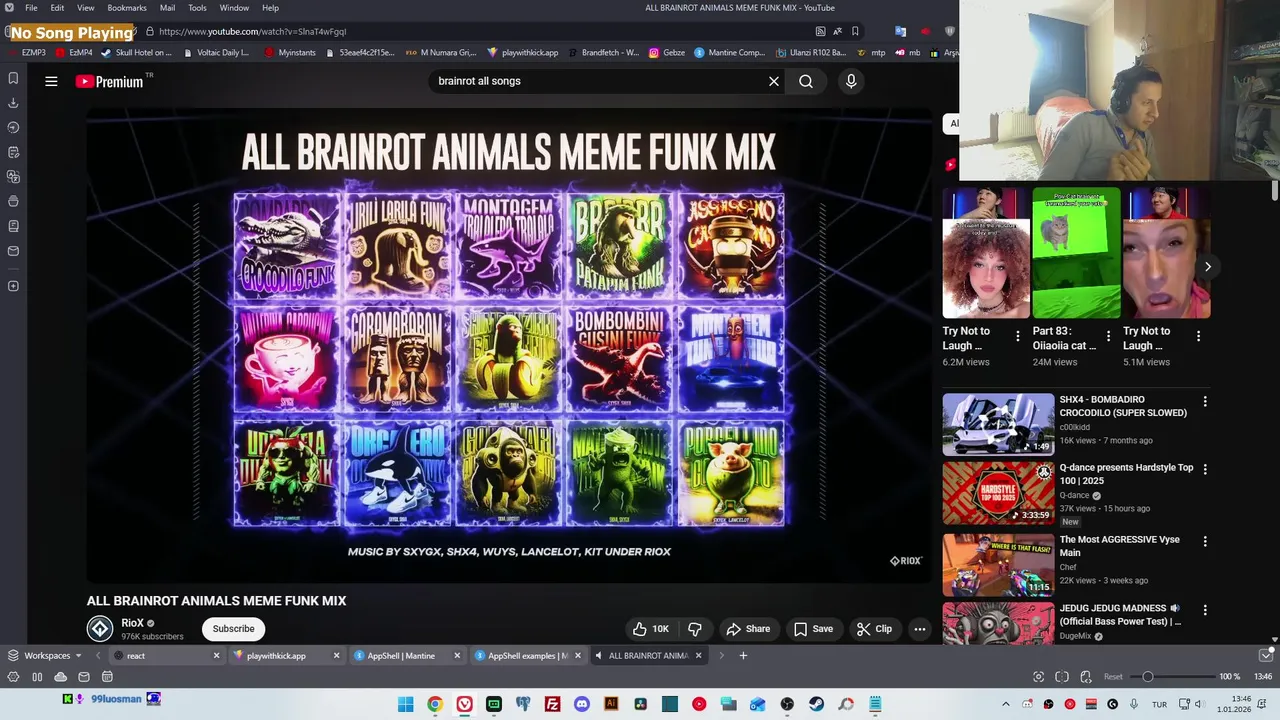
Task: Open the Mail menu
Action: click(x=167, y=8)
